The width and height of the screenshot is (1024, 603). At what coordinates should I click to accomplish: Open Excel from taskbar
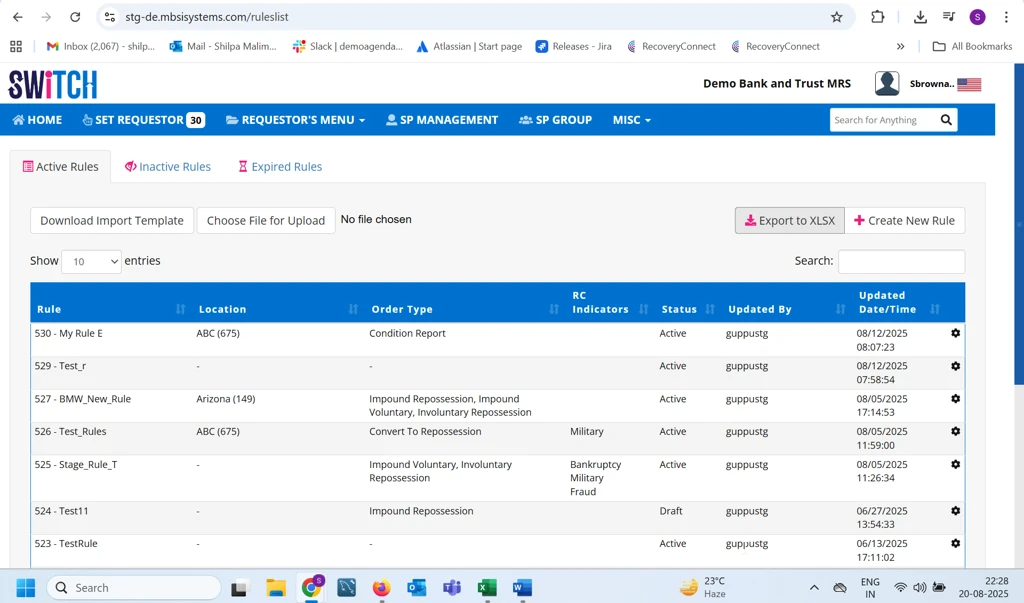[487, 588]
